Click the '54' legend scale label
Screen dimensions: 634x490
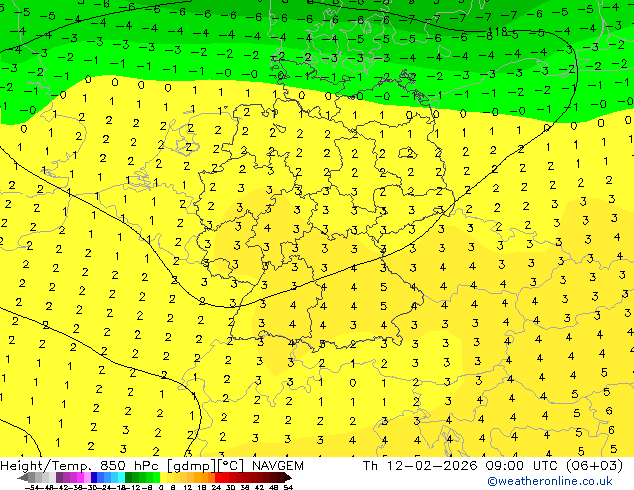288,487
